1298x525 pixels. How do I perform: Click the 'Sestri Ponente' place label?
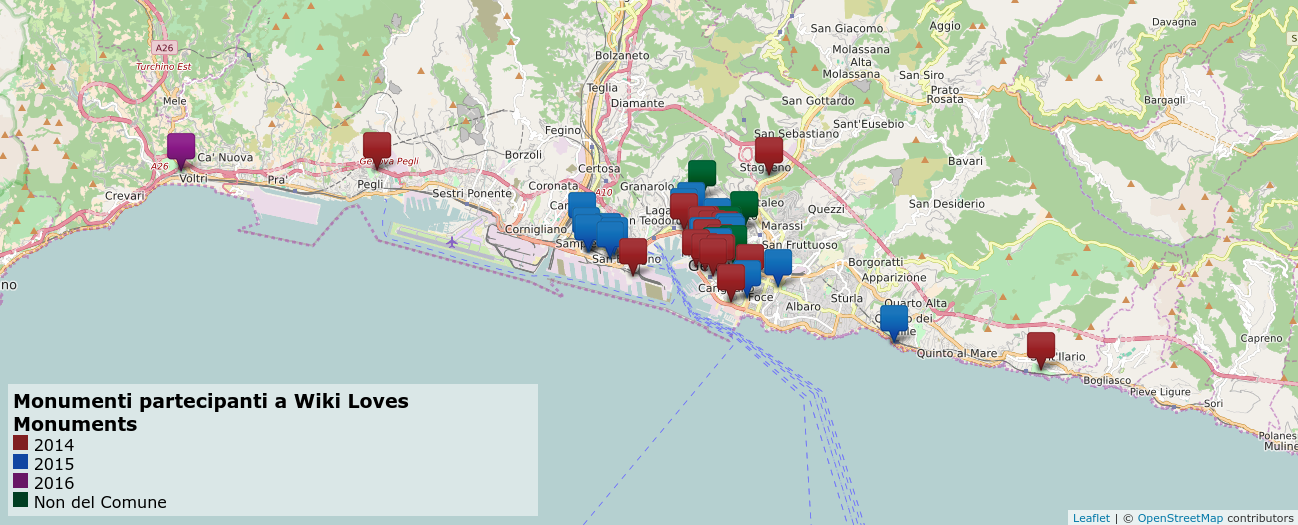(x=471, y=192)
